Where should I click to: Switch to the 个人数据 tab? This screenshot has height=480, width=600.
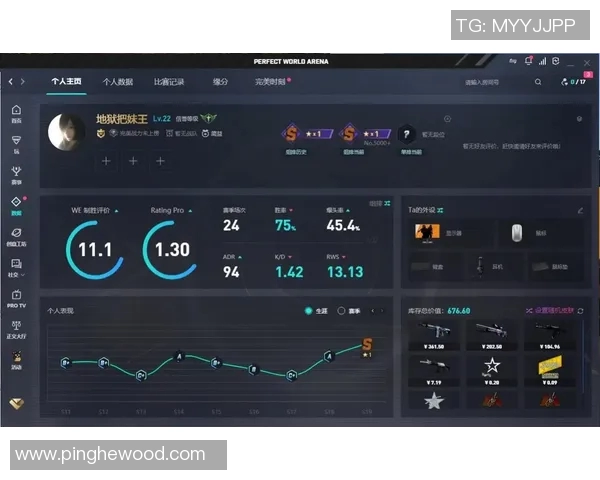(x=117, y=82)
